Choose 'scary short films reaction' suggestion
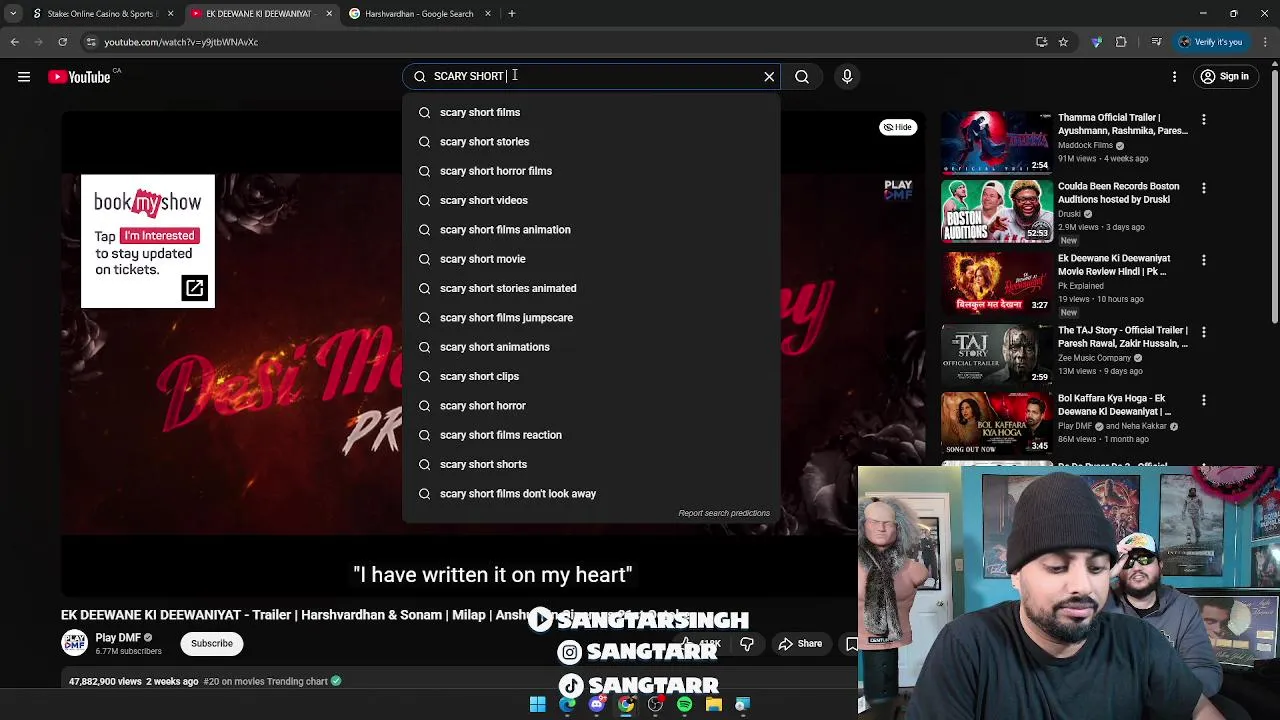The width and height of the screenshot is (1280, 720). (591, 435)
